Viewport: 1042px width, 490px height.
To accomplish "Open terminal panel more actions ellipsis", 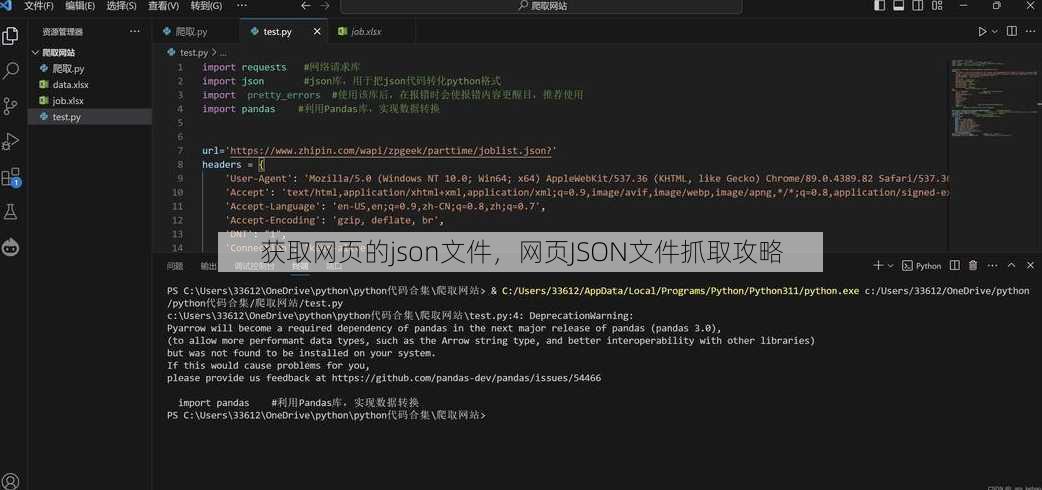I will [x=992, y=265].
